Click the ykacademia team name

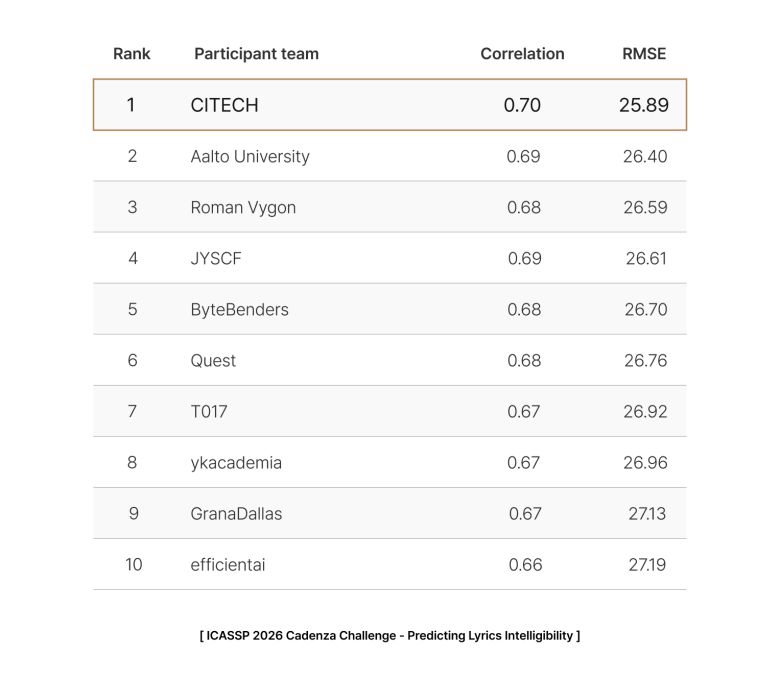tap(236, 462)
